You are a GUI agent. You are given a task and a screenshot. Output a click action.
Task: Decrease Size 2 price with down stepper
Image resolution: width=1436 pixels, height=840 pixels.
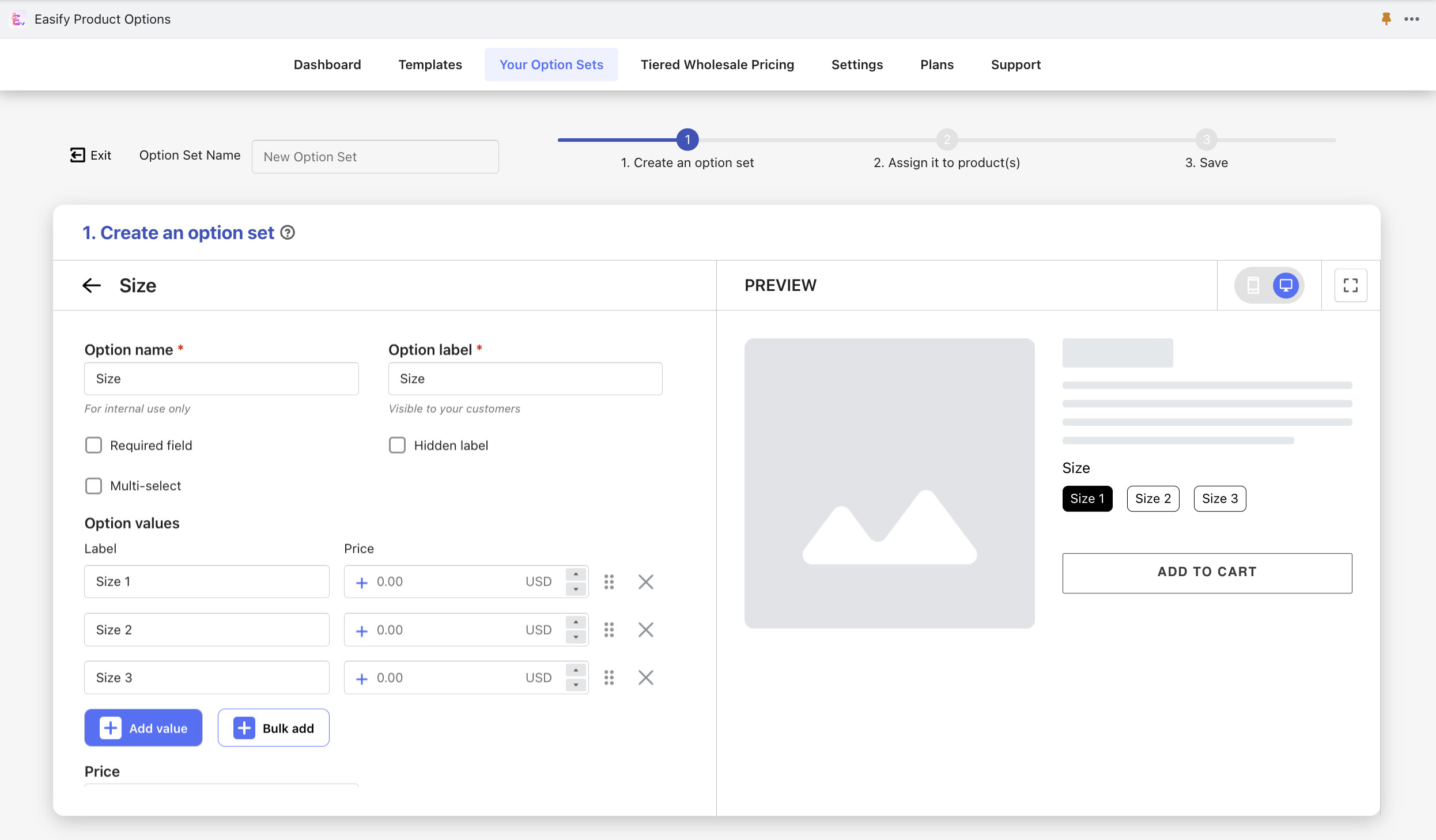coord(576,637)
